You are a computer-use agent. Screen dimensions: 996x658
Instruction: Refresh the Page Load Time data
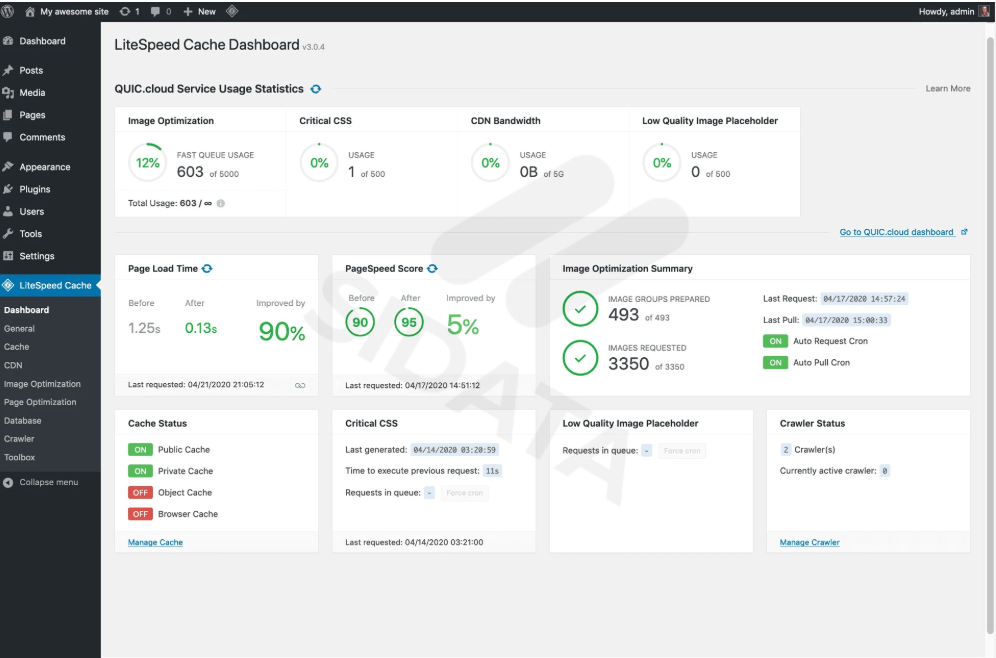[207, 268]
